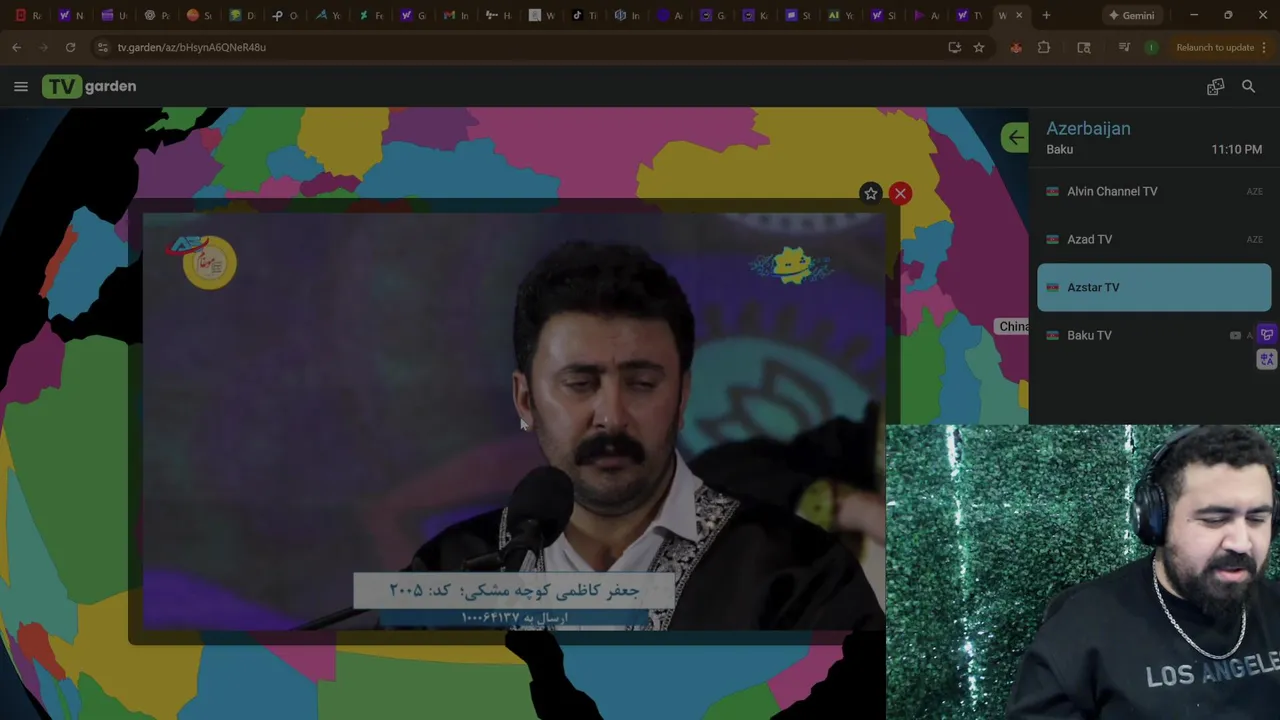The image size is (1280, 720).
Task: Click the Azerbaijan country heading
Action: [x=1088, y=128]
